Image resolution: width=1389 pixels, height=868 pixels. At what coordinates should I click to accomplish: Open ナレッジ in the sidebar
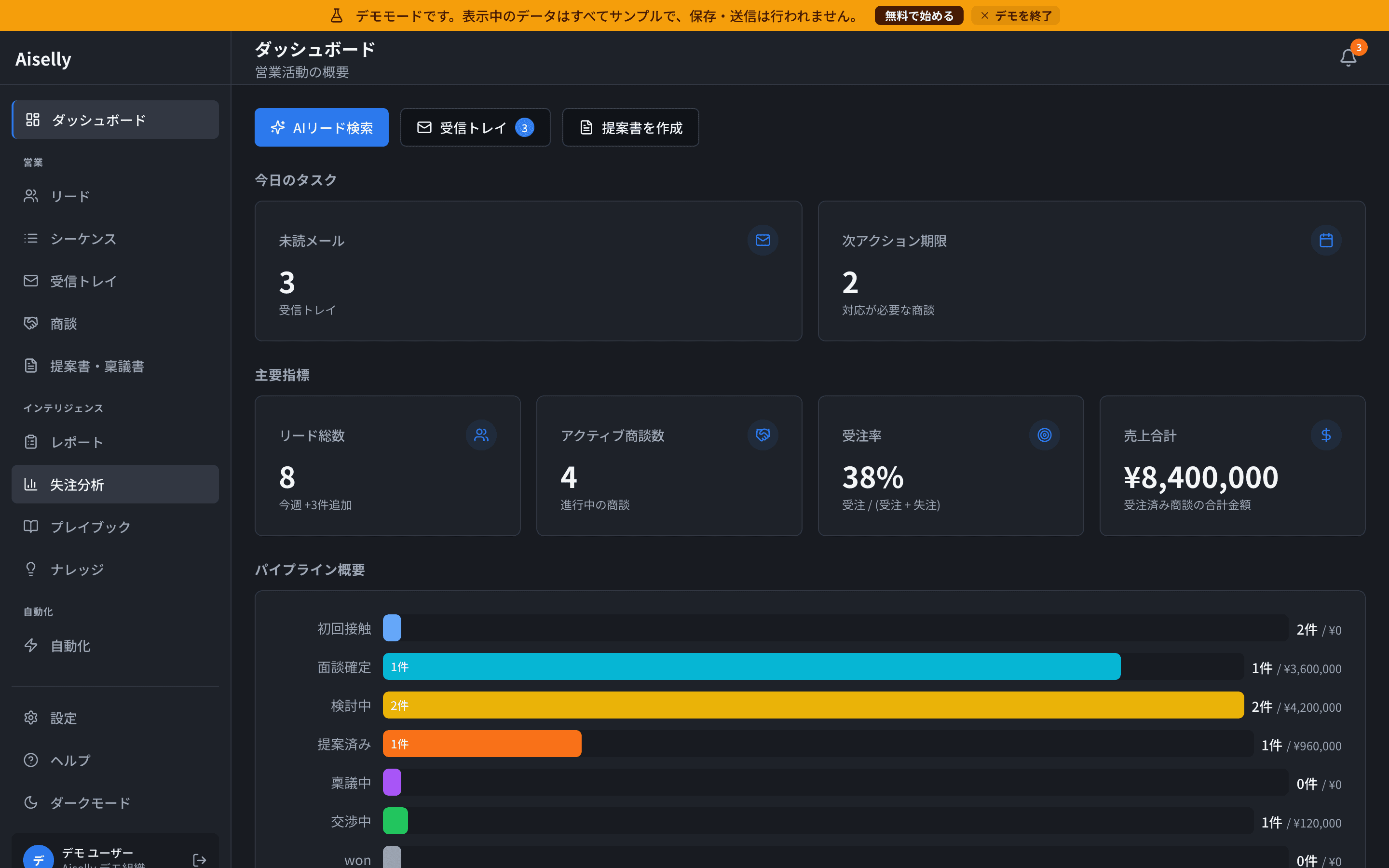[115, 570]
